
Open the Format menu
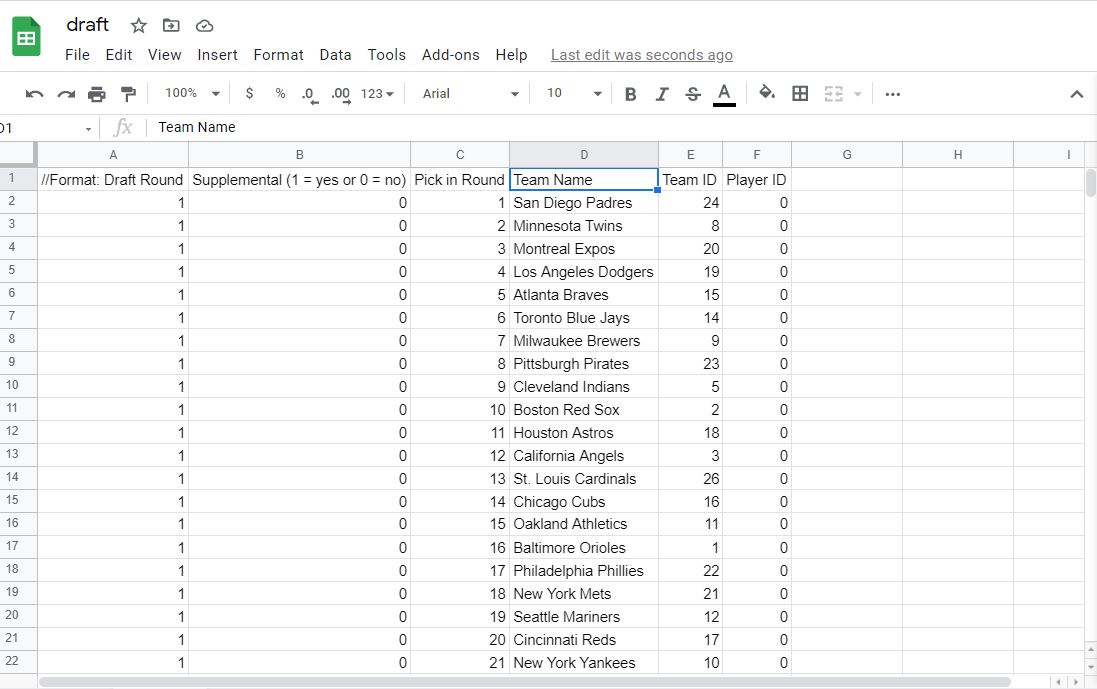pos(278,55)
